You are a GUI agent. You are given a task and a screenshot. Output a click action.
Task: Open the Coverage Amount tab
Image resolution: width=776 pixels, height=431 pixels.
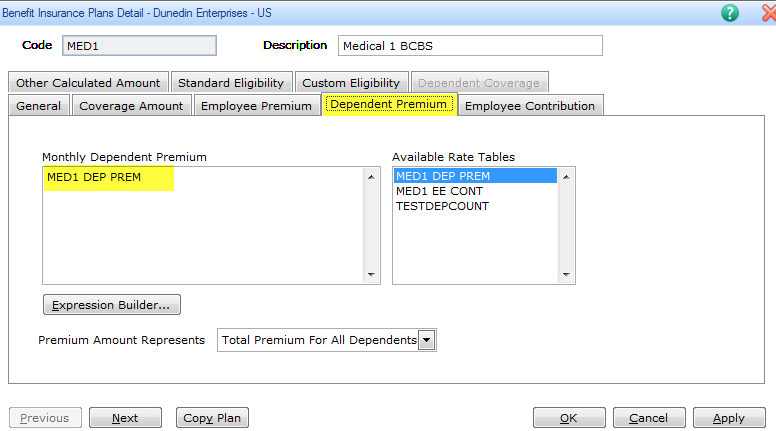(131, 106)
